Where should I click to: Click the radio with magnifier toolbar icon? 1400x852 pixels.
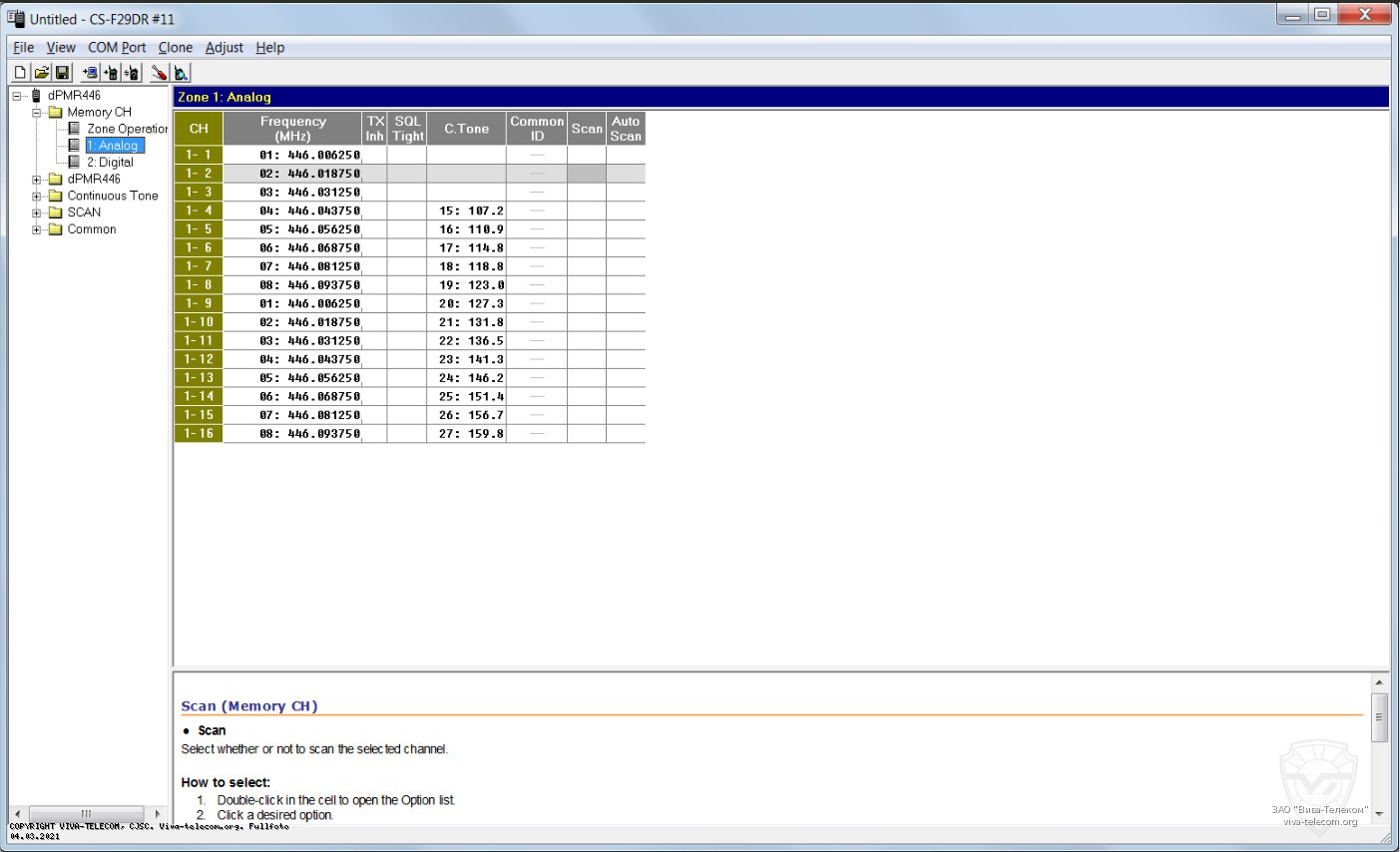tap(181, 73)
